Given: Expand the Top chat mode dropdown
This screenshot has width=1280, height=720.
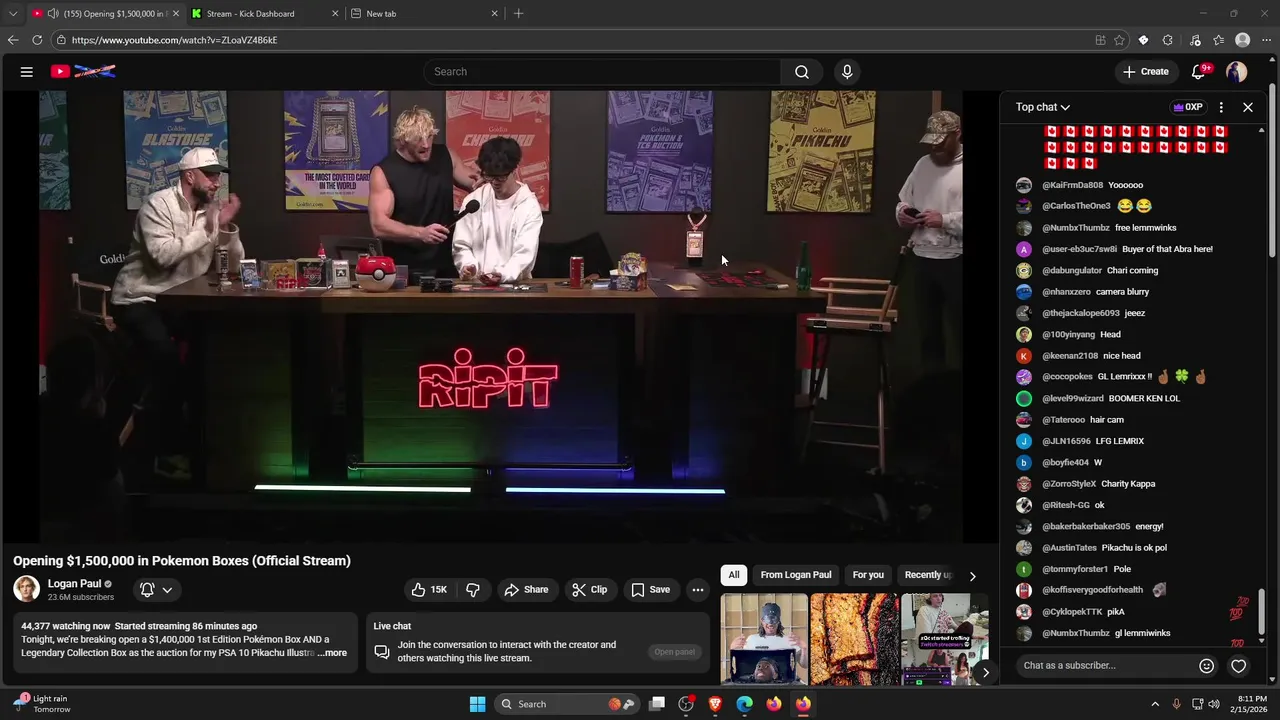Looking at the screenshot, I should 1043,107.
